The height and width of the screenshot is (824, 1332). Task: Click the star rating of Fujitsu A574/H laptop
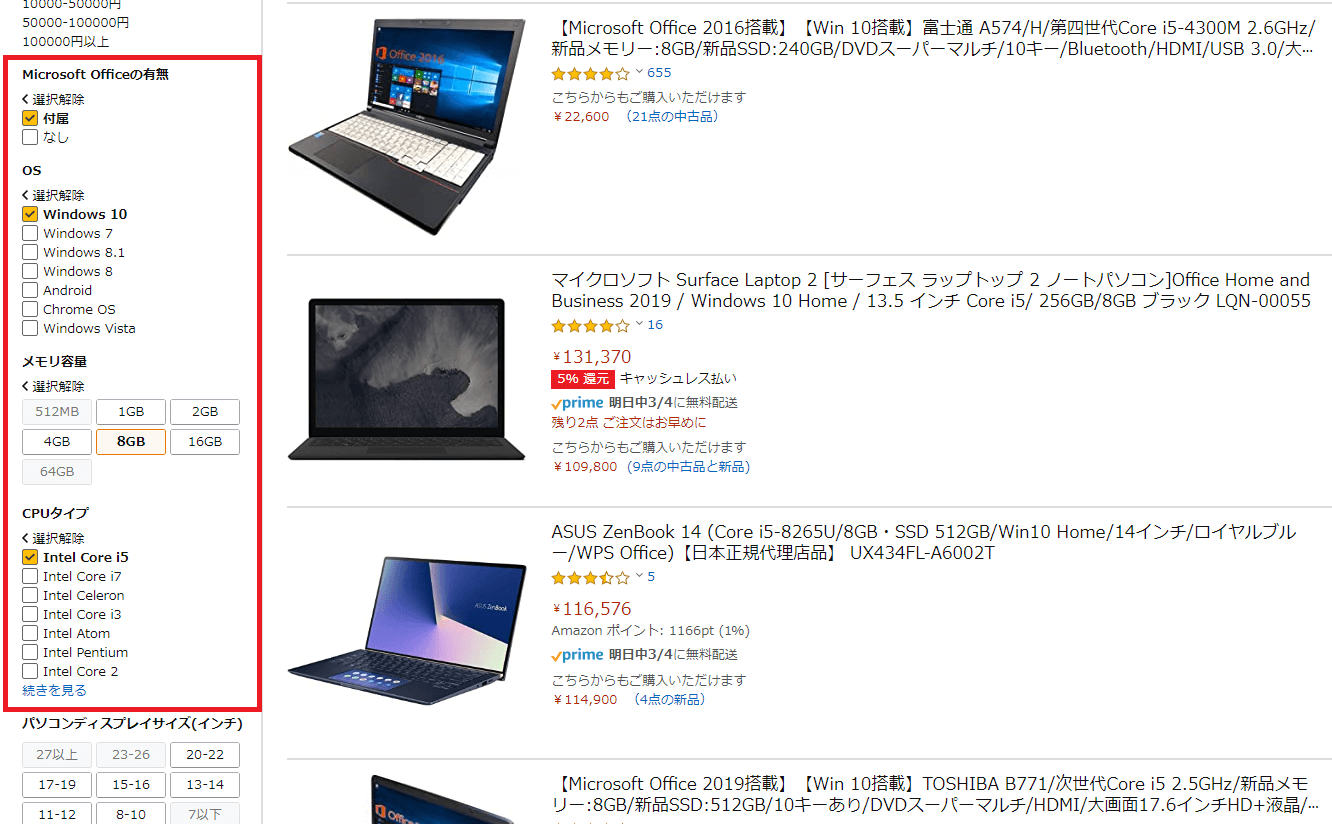(590, 73)
